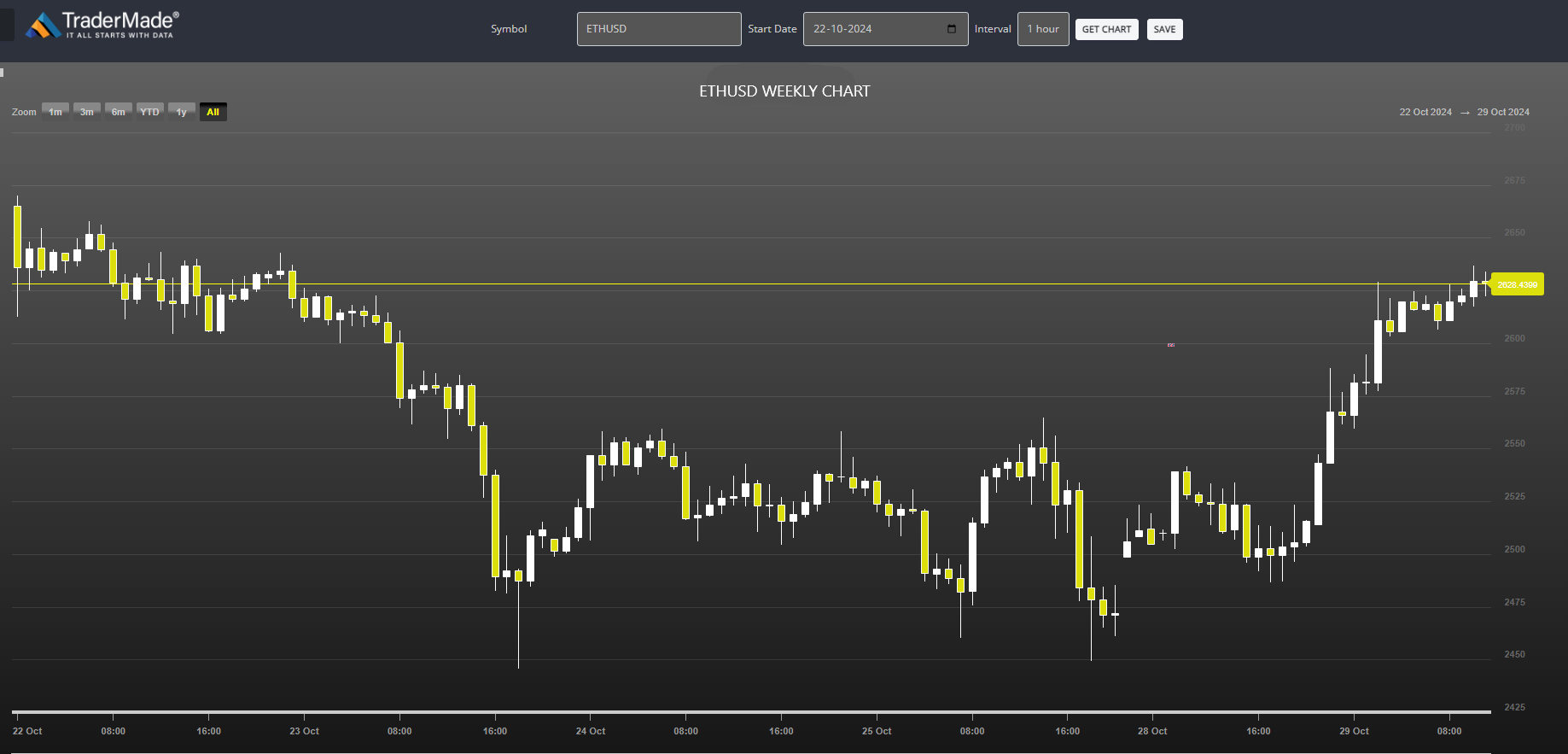Click the 23 Oct time axis label
The width and height of the screenshot is (1568, 754).
pyautogui.click(x=304, y=731)
